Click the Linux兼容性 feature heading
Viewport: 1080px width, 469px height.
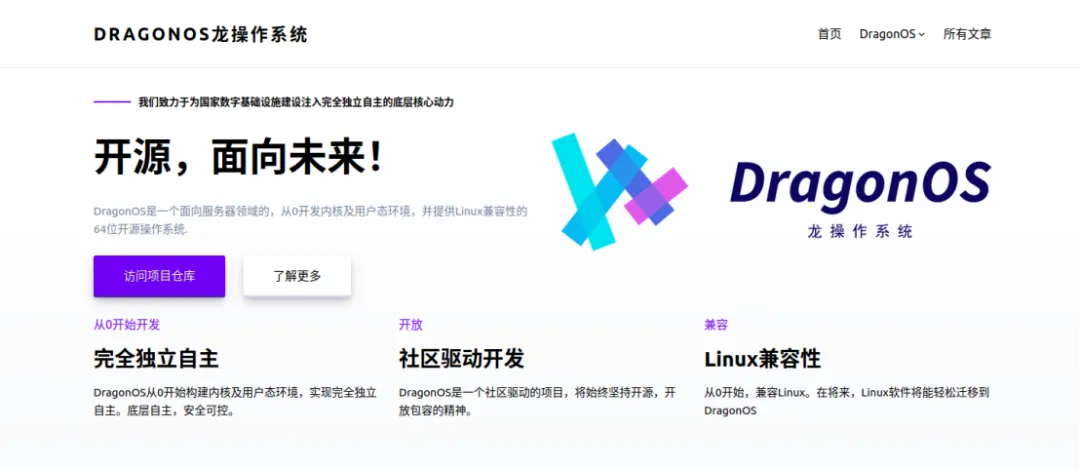click(762, 359)
